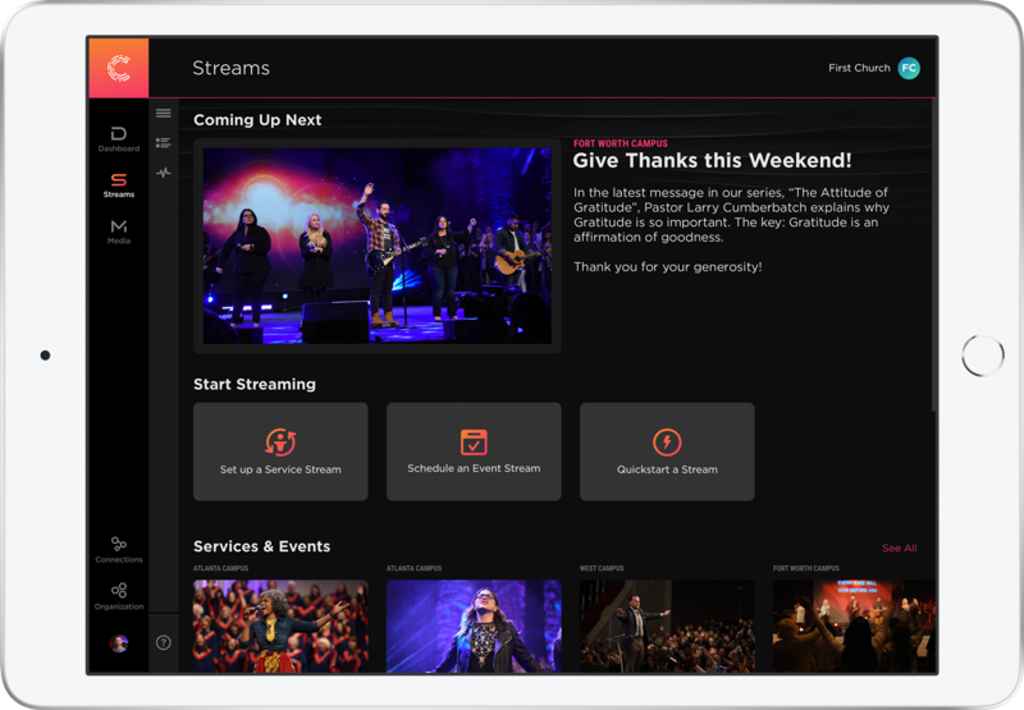Open Organization settings in sidebar

coord(118,596)
